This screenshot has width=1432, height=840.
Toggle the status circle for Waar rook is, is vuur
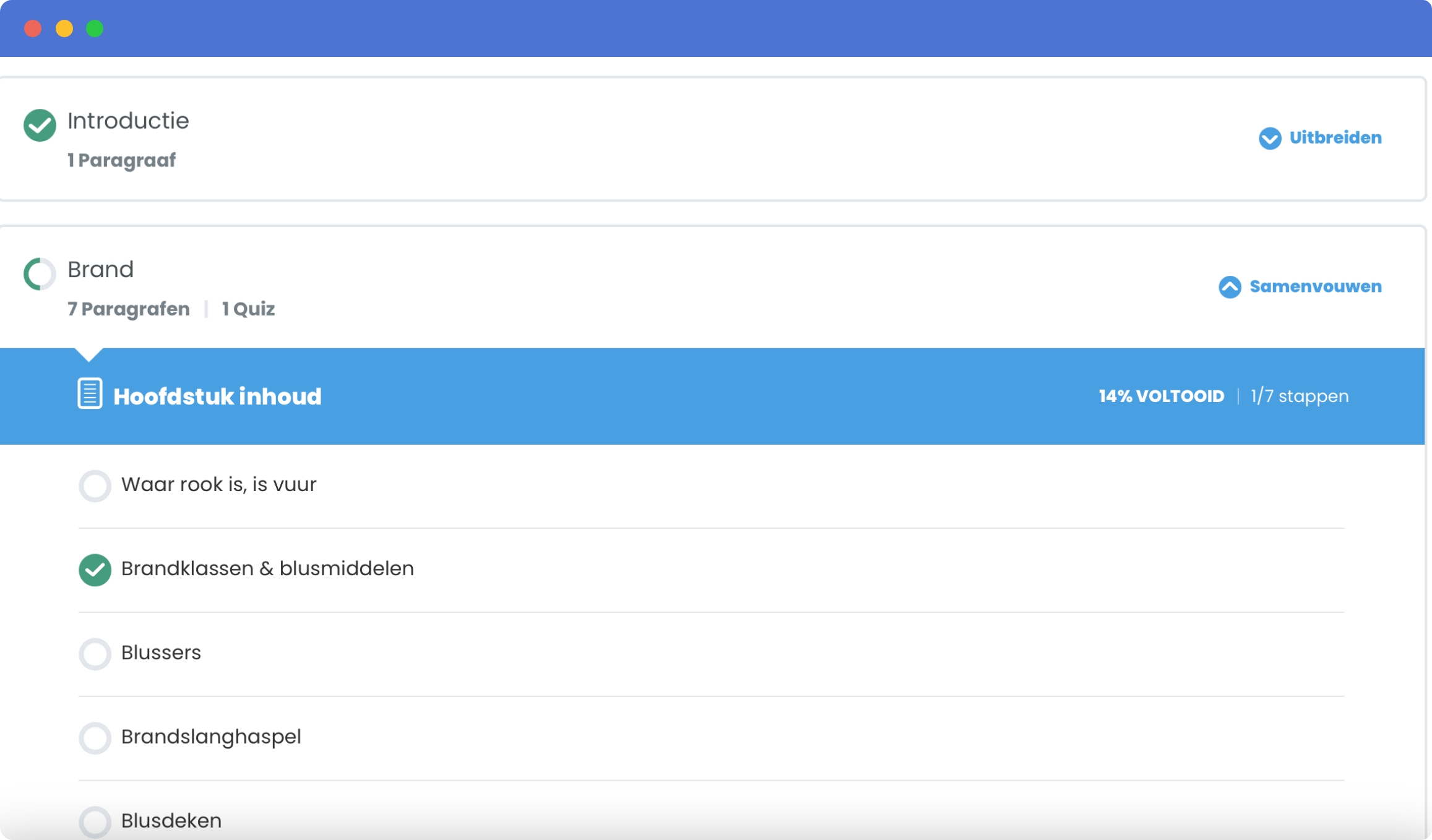coord(95,486)
